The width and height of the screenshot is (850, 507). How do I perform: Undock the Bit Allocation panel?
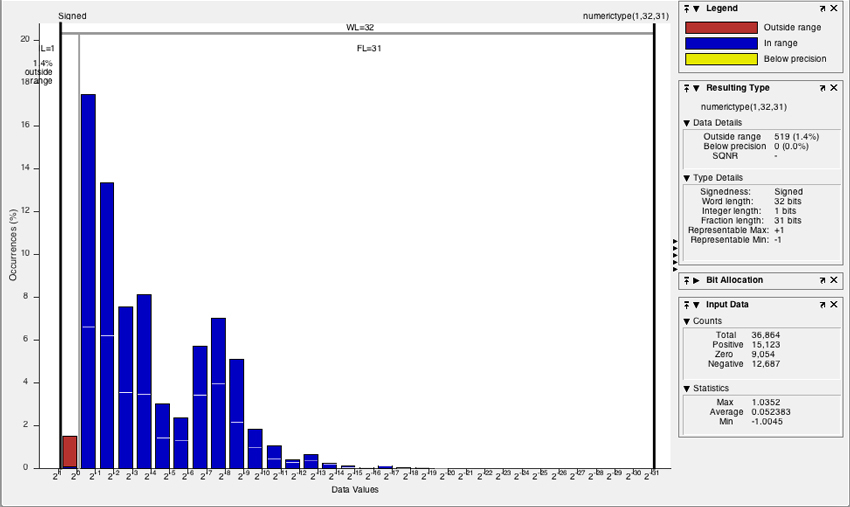click(822, 280)
